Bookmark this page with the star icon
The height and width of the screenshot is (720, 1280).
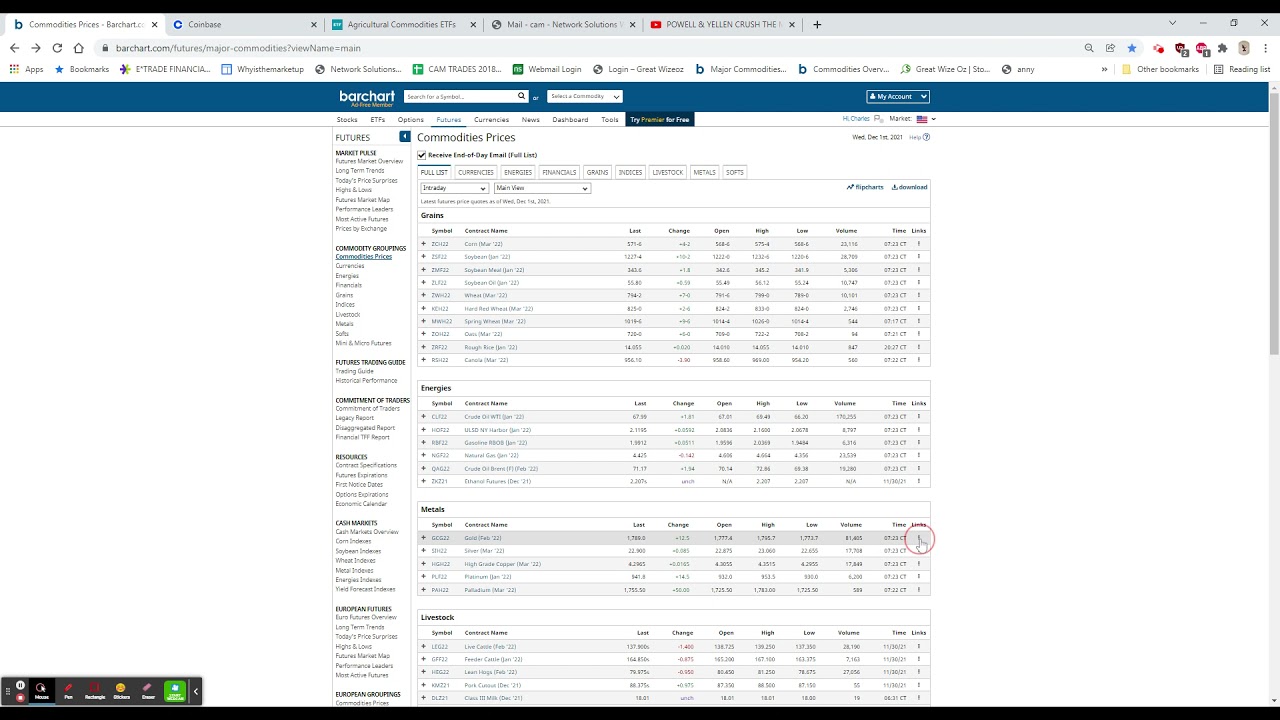pyautogui.click(x=1131, y=48)
